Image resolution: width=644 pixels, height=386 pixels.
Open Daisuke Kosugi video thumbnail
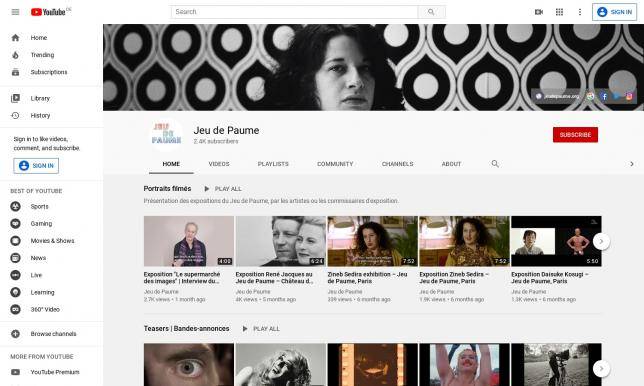pos(556,241)
